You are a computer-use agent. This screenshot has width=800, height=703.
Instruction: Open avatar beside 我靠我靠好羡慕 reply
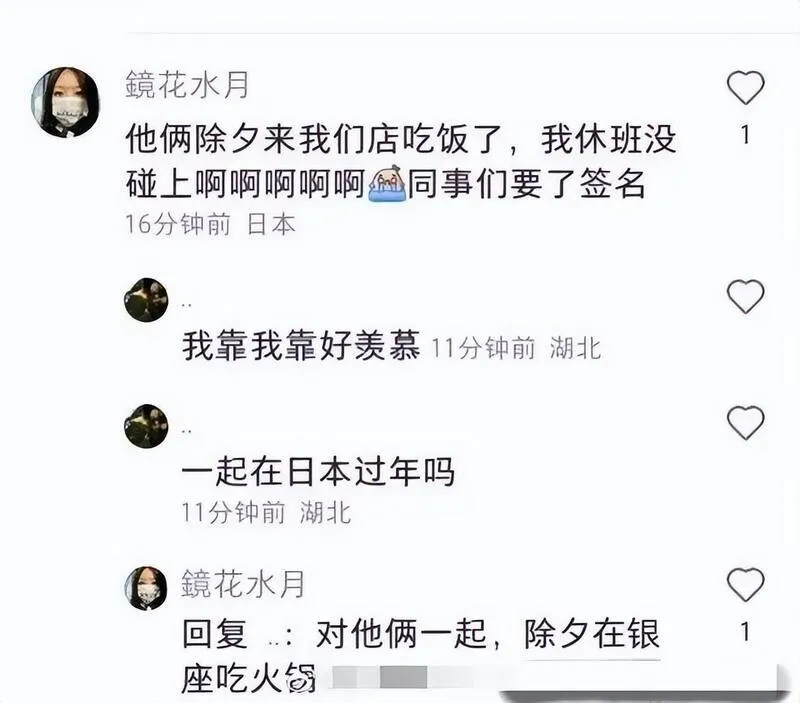146,300
